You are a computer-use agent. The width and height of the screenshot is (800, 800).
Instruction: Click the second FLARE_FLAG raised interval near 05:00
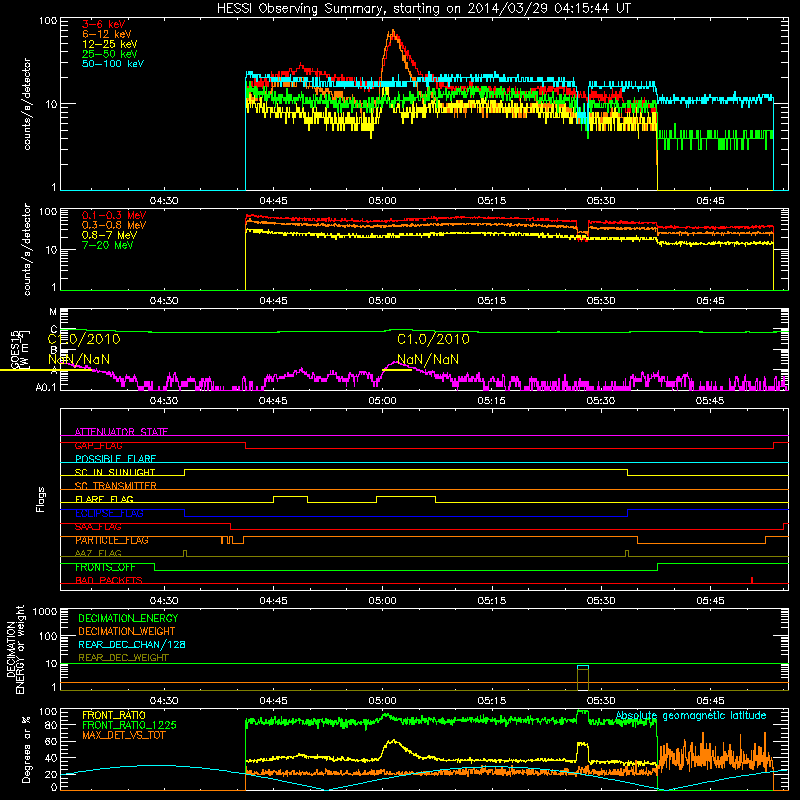(406, 497)
